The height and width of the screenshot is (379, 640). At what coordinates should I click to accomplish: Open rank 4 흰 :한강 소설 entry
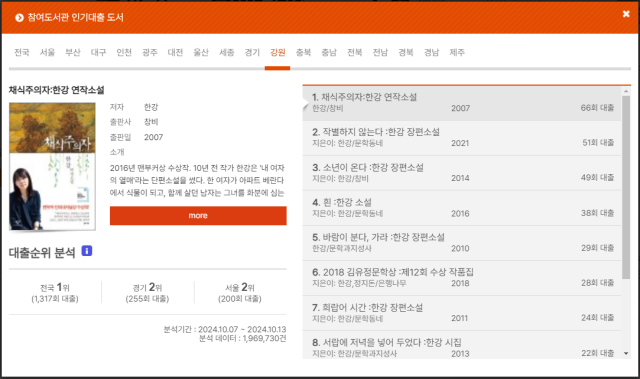[x=462, y=208]
